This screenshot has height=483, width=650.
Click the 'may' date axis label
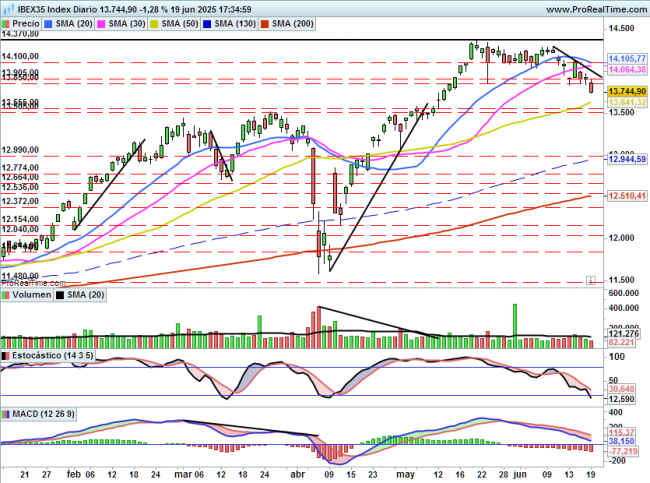pos(405,474)
